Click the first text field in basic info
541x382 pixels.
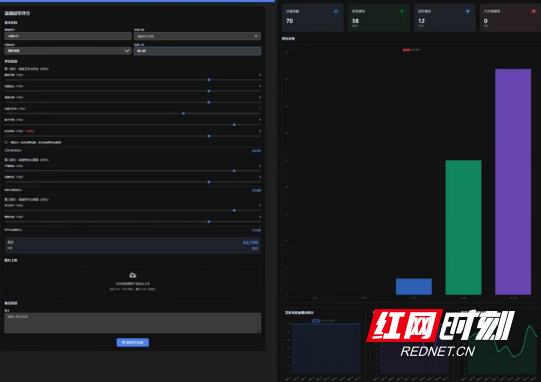(68, 36)
